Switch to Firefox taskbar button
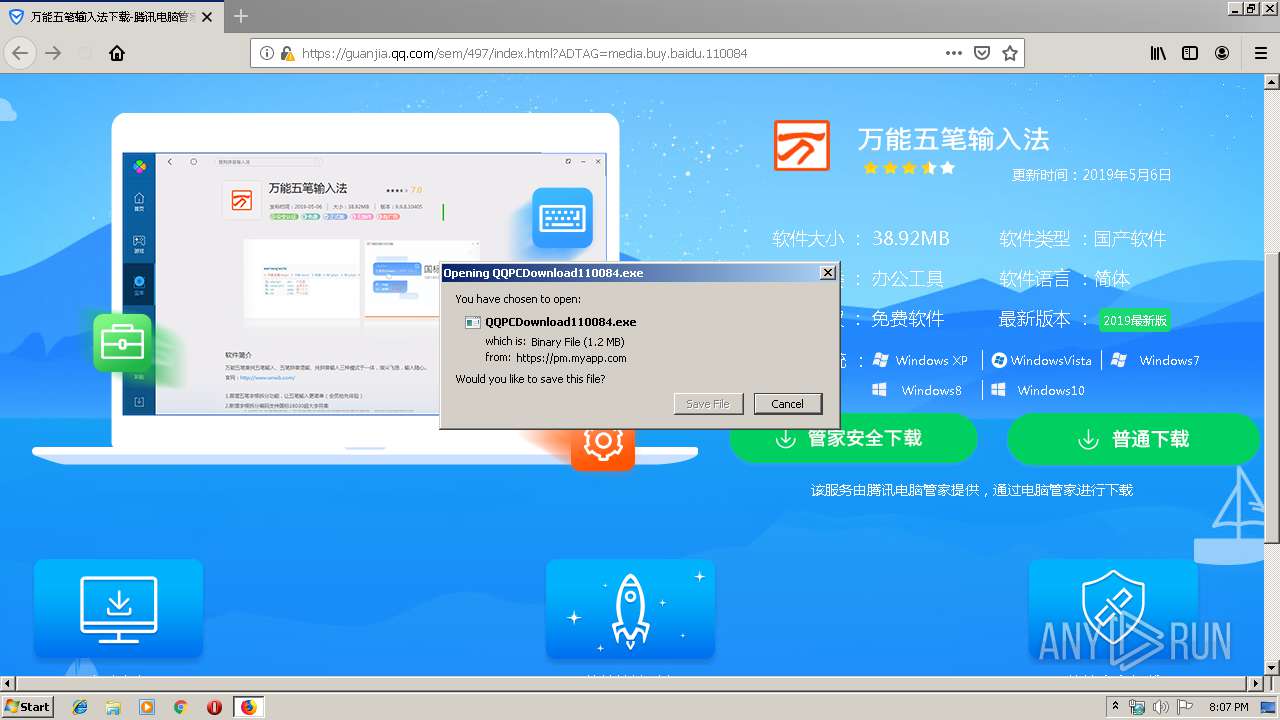The height and width of the screenshot is (720, 1280). [x=249, y=707]
